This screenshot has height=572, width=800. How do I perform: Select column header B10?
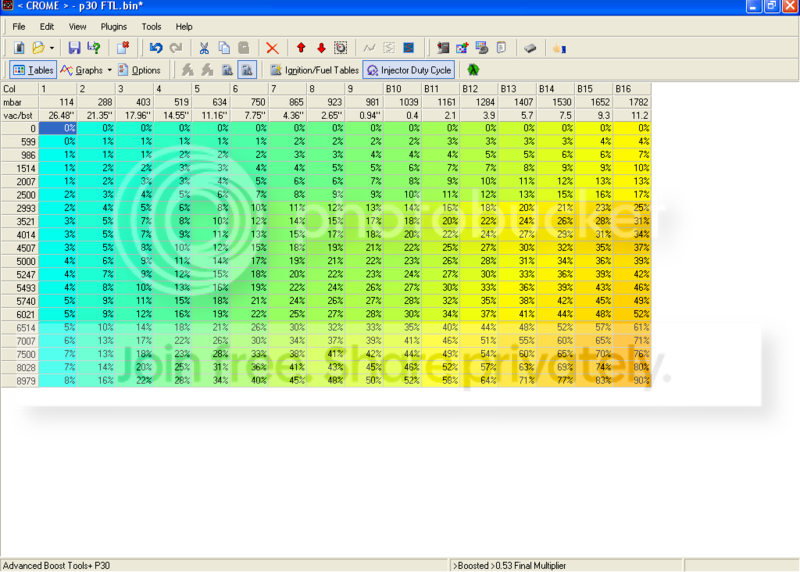403,89
